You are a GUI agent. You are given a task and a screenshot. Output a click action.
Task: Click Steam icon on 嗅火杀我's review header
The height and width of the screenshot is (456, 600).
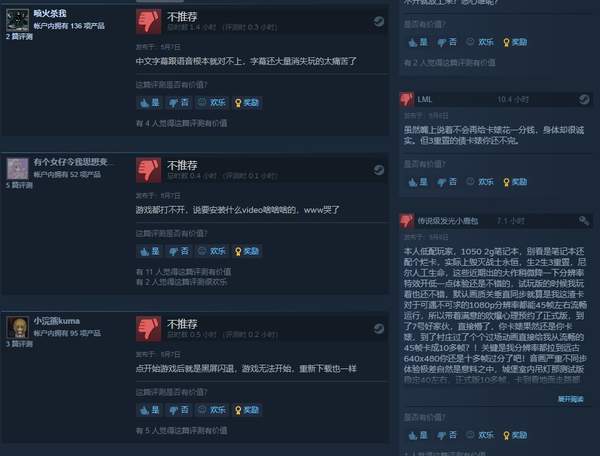coord(378,21)
